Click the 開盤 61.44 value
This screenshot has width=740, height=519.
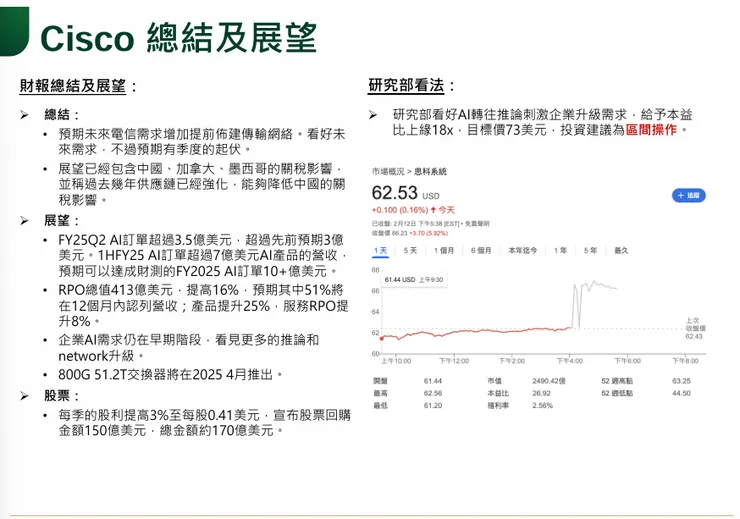[433, 381]
